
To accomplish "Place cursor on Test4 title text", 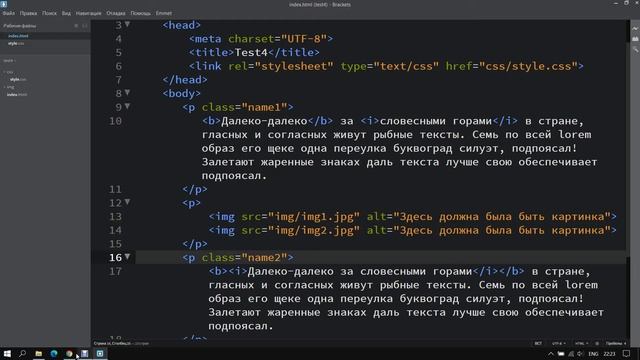I will [x=251, y=53].
